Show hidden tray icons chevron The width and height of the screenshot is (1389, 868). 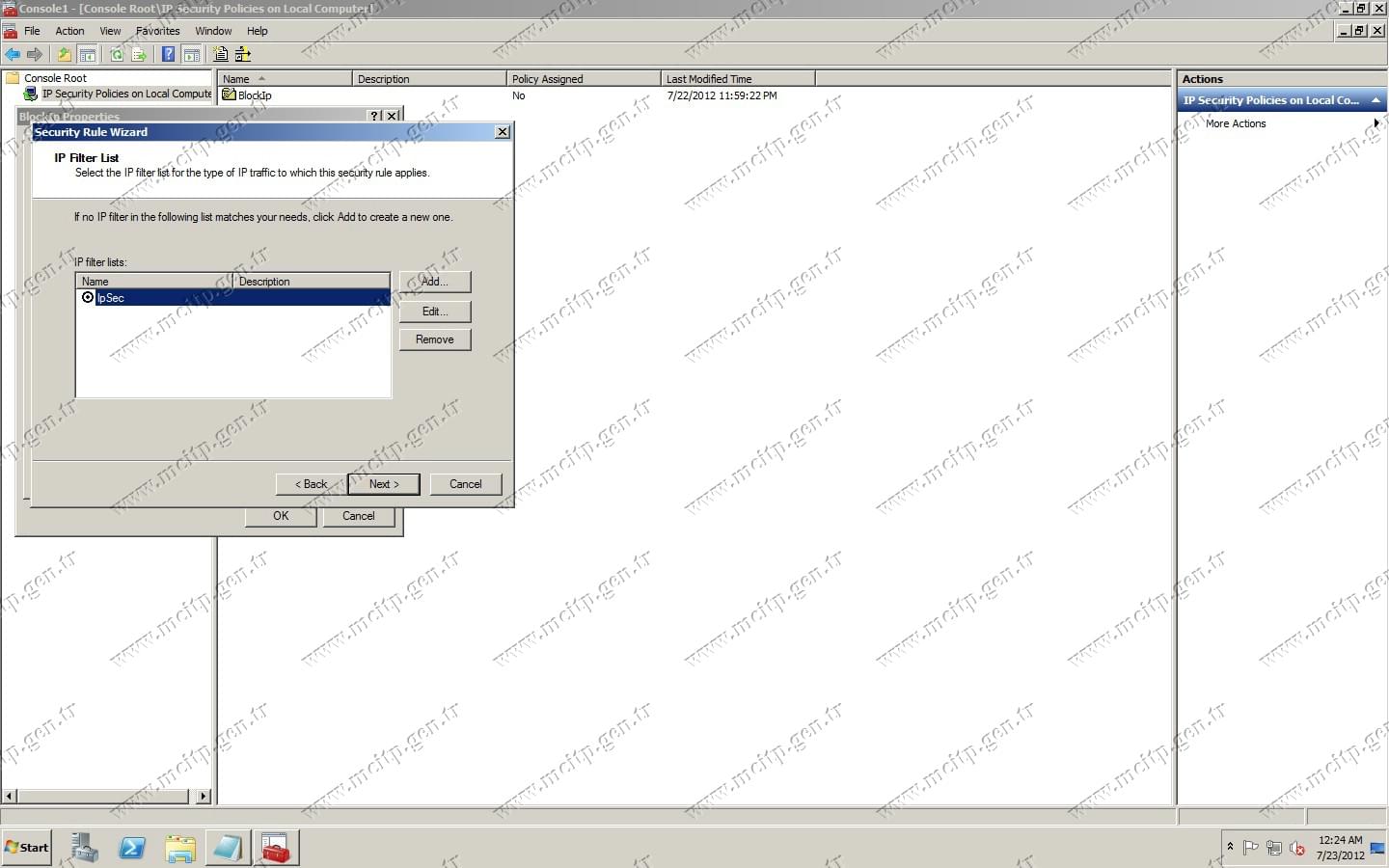coord(1230,847)
